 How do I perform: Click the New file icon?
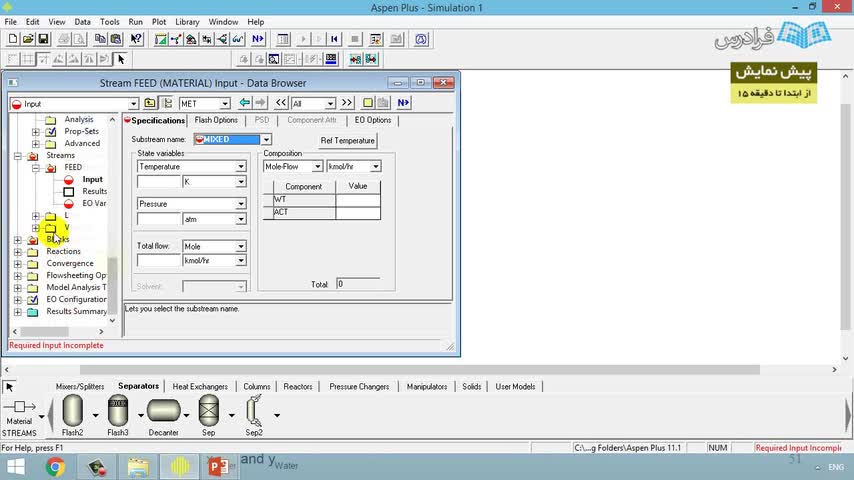(13, 39)
